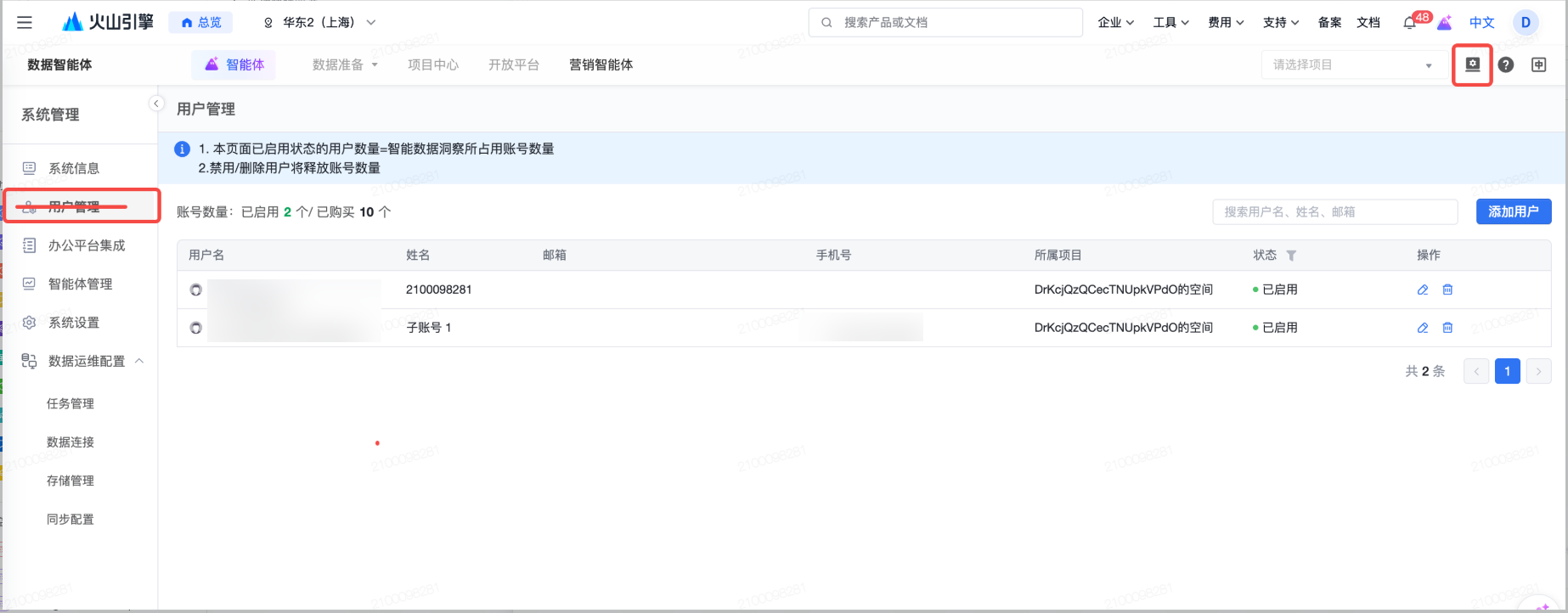Click the user name search field
Image resolution: width=1568 pixels, height=613 pixels.
(x=1335, y=211)
